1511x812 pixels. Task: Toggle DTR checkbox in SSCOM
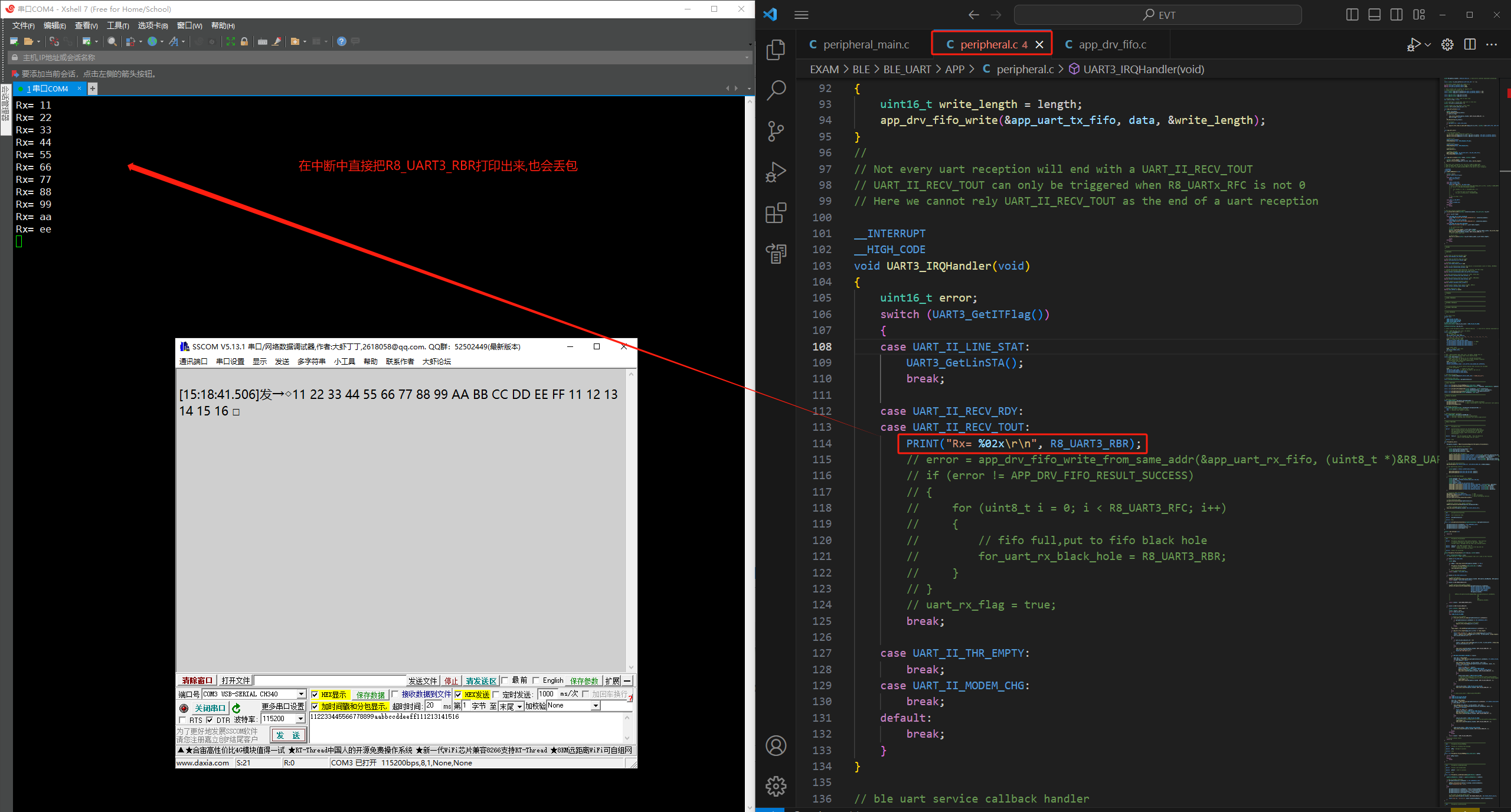point(210,720)
